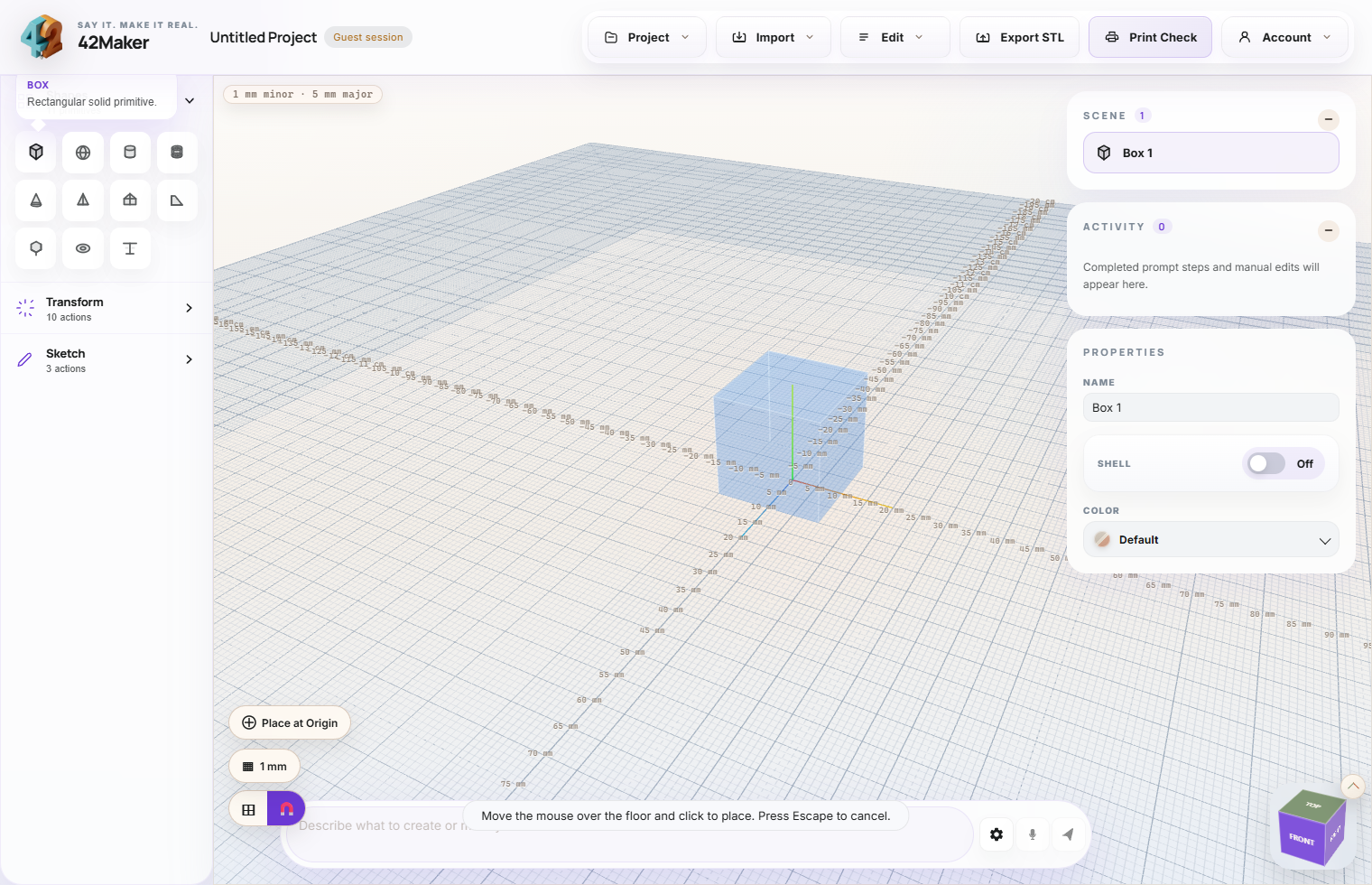Click the Transform sparkle icon
The width and height of the screenshot is (1372, 885).
[25, 308]
